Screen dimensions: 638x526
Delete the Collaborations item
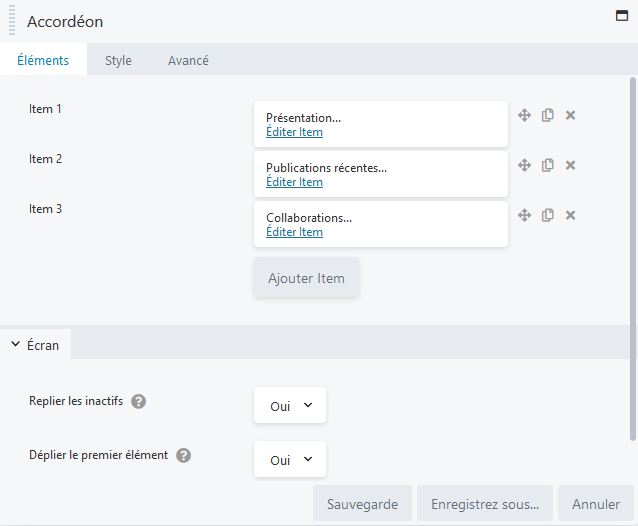570,215
